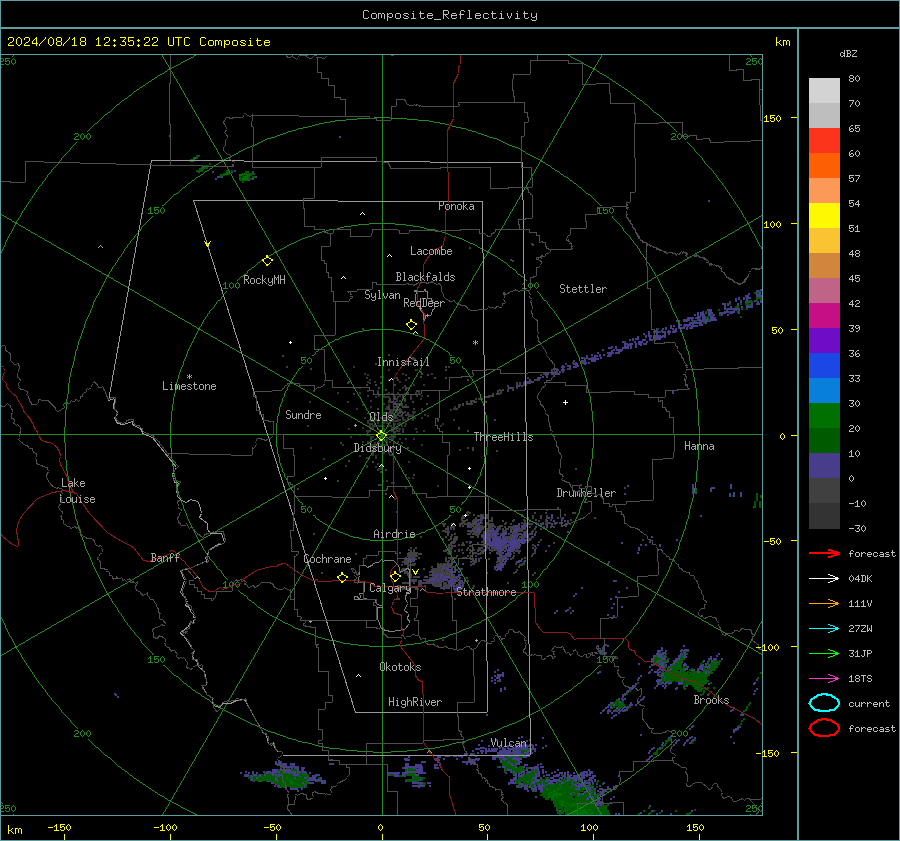The image size is (900, 841).
Task: Click the Lacombe city label
Action: (431, 251)
